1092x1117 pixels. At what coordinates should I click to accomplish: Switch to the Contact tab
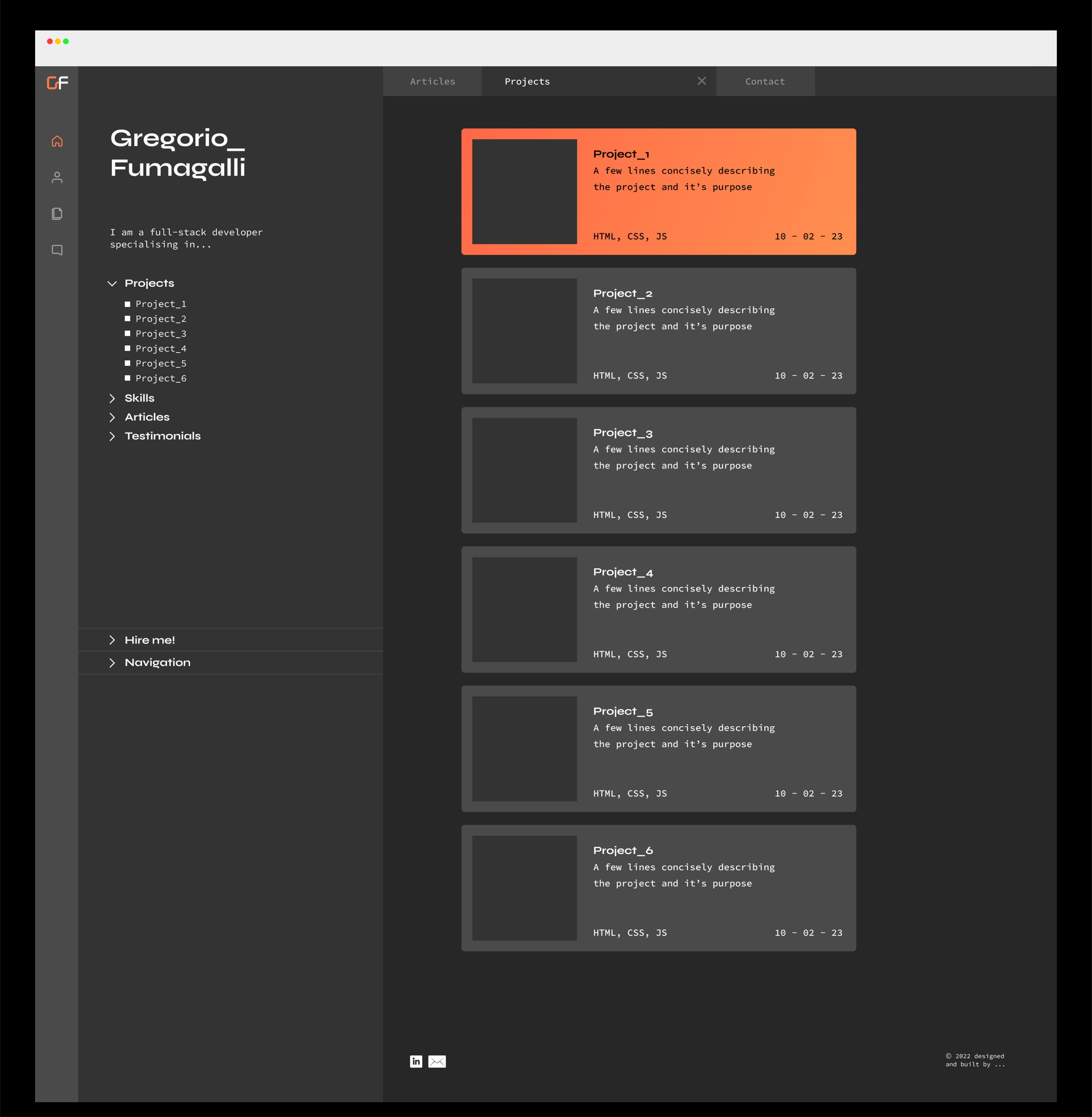(x=764, y=81)
